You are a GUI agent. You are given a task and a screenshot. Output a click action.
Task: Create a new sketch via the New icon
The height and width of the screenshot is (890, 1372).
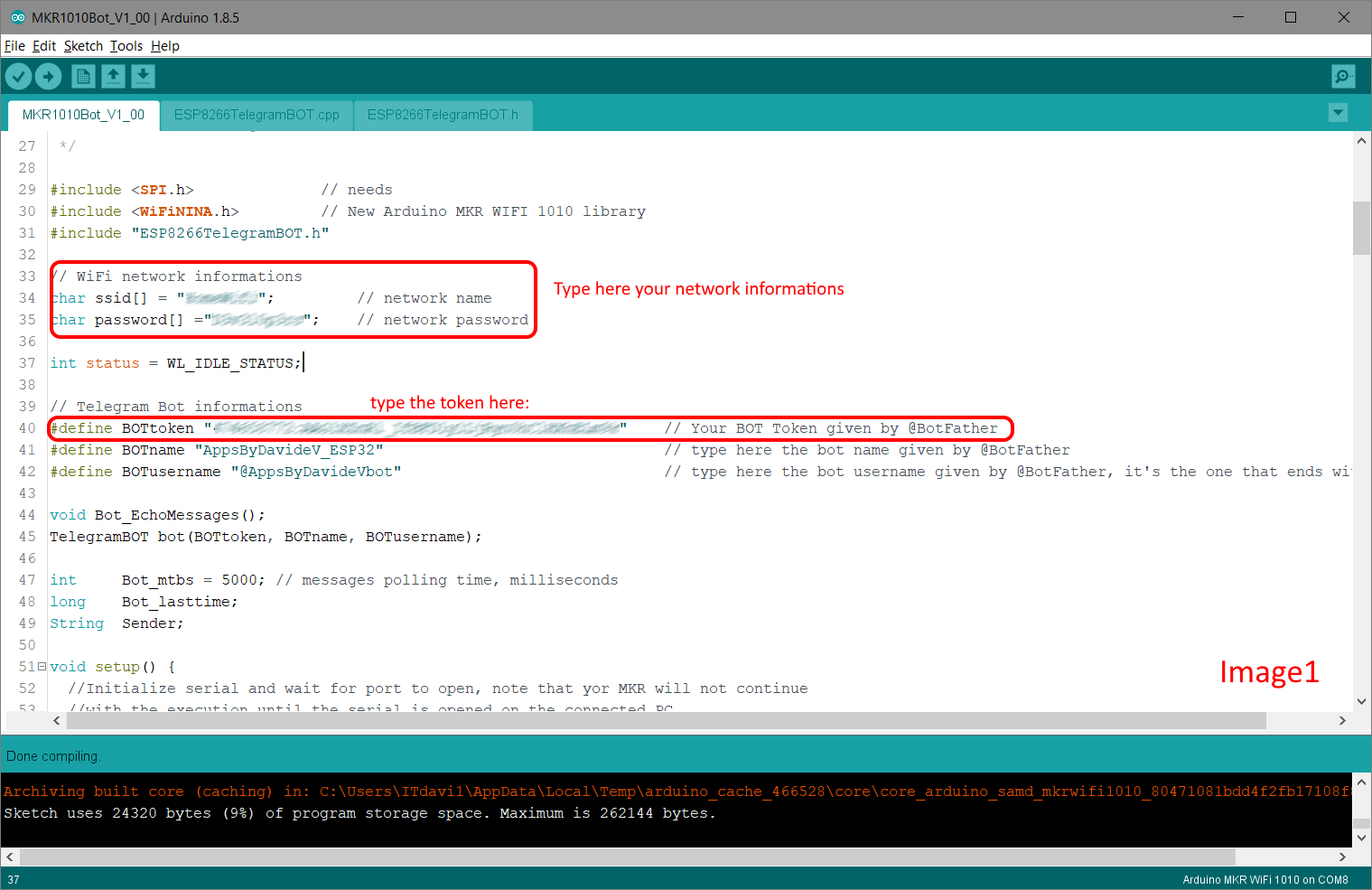[82, 76]
